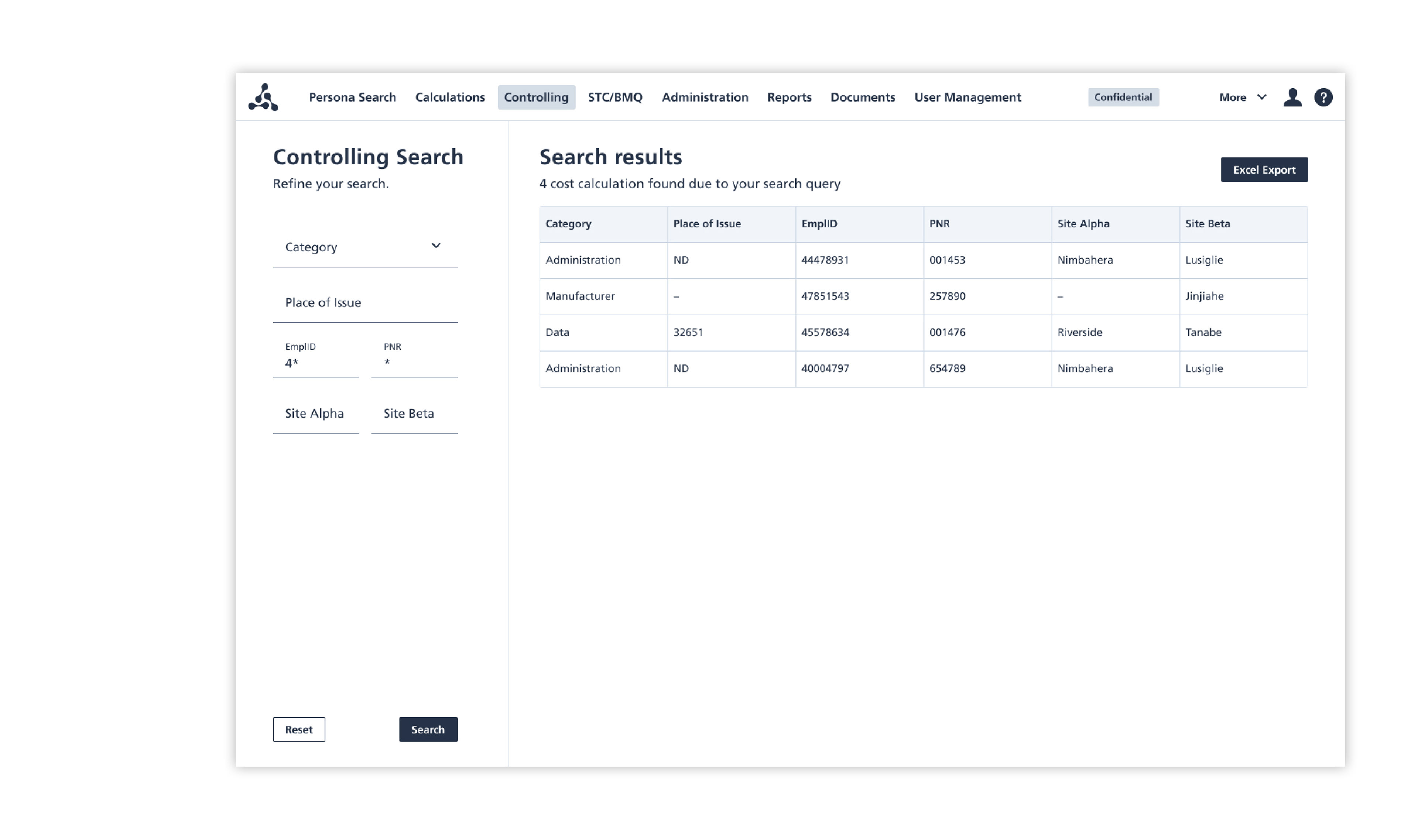Click the Reset button

[299, 730]
